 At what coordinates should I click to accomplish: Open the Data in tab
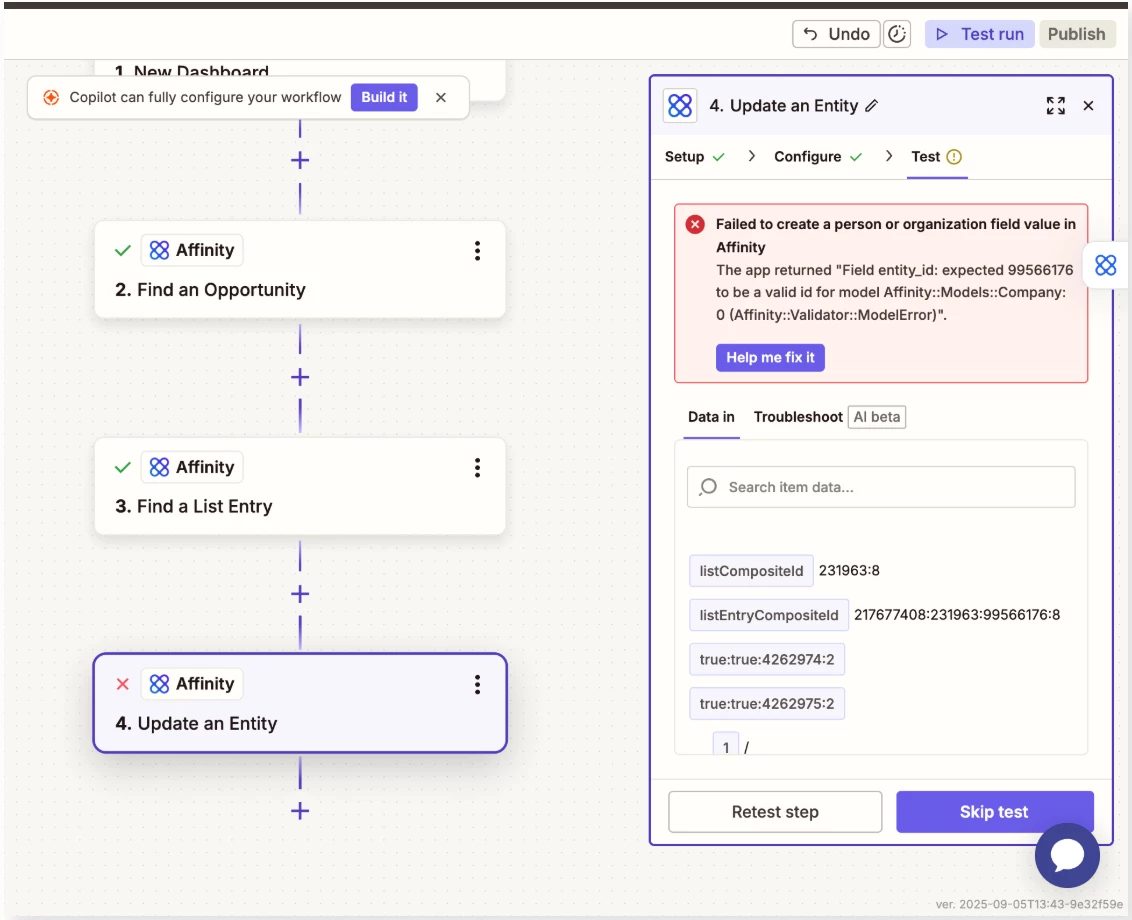click(x=711, y=417)
